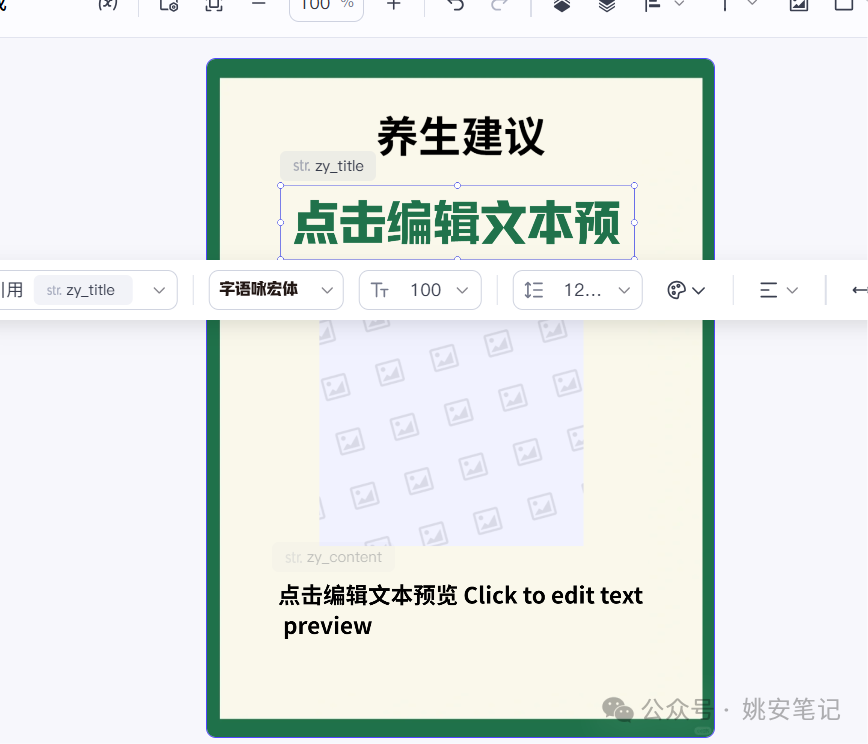
Task: Open the text alignment dropdown
Action: point(778,290)
